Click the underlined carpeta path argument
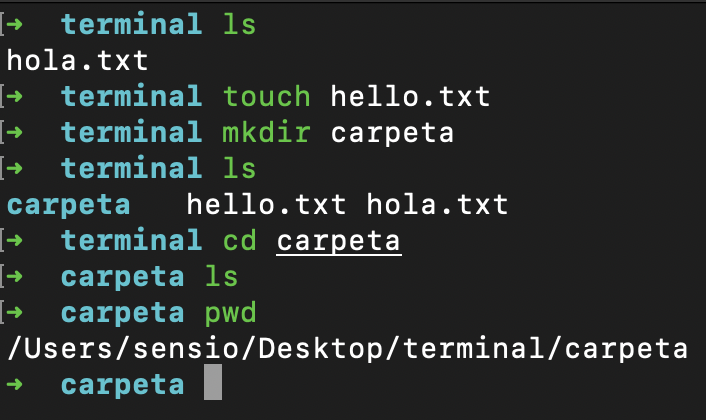Viewport: 706px width, 420px height. [x=338, y=242]
